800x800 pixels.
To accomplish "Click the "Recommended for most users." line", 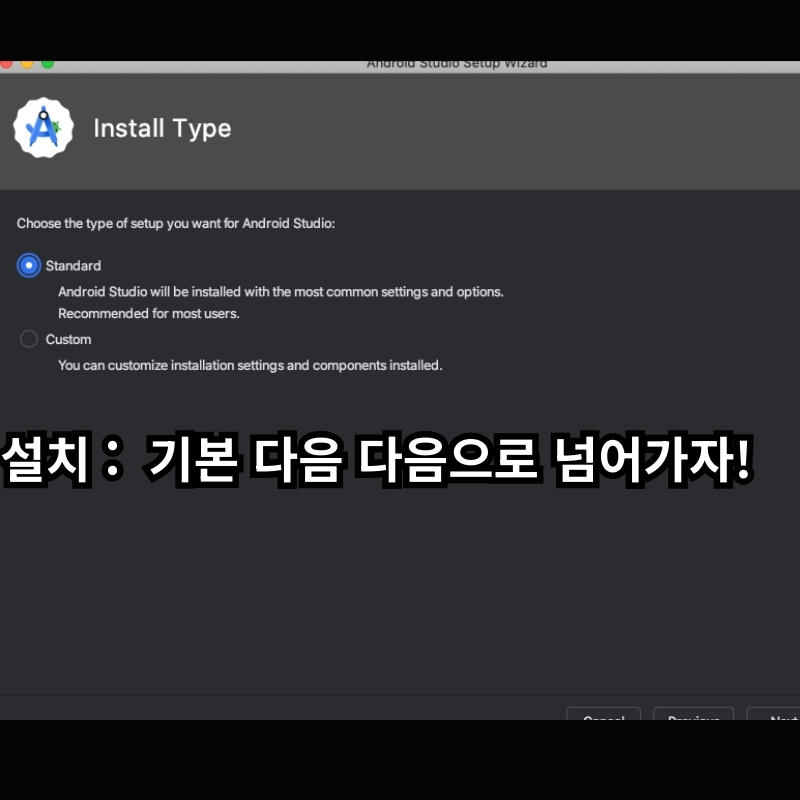I will click(x=148, y=313).
